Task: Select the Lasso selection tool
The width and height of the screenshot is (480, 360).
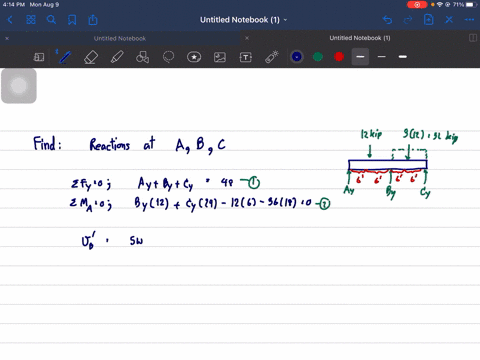Action: click(x=168, y=57)
